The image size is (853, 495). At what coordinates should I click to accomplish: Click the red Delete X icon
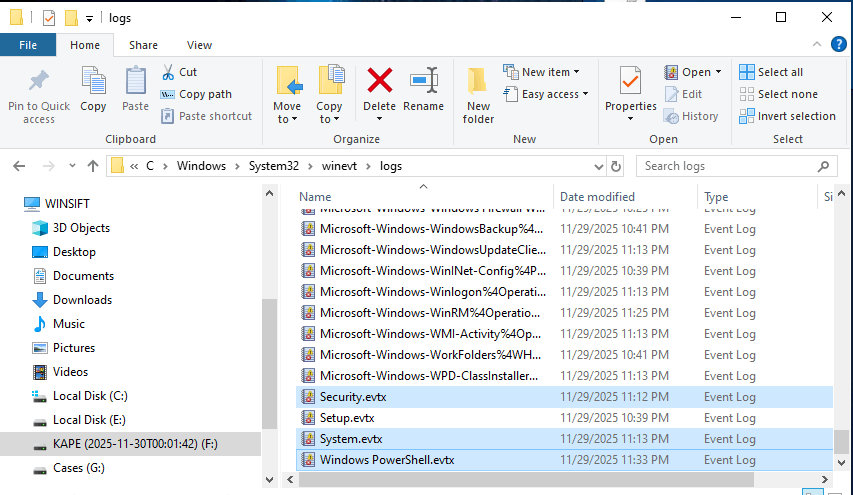380,80
